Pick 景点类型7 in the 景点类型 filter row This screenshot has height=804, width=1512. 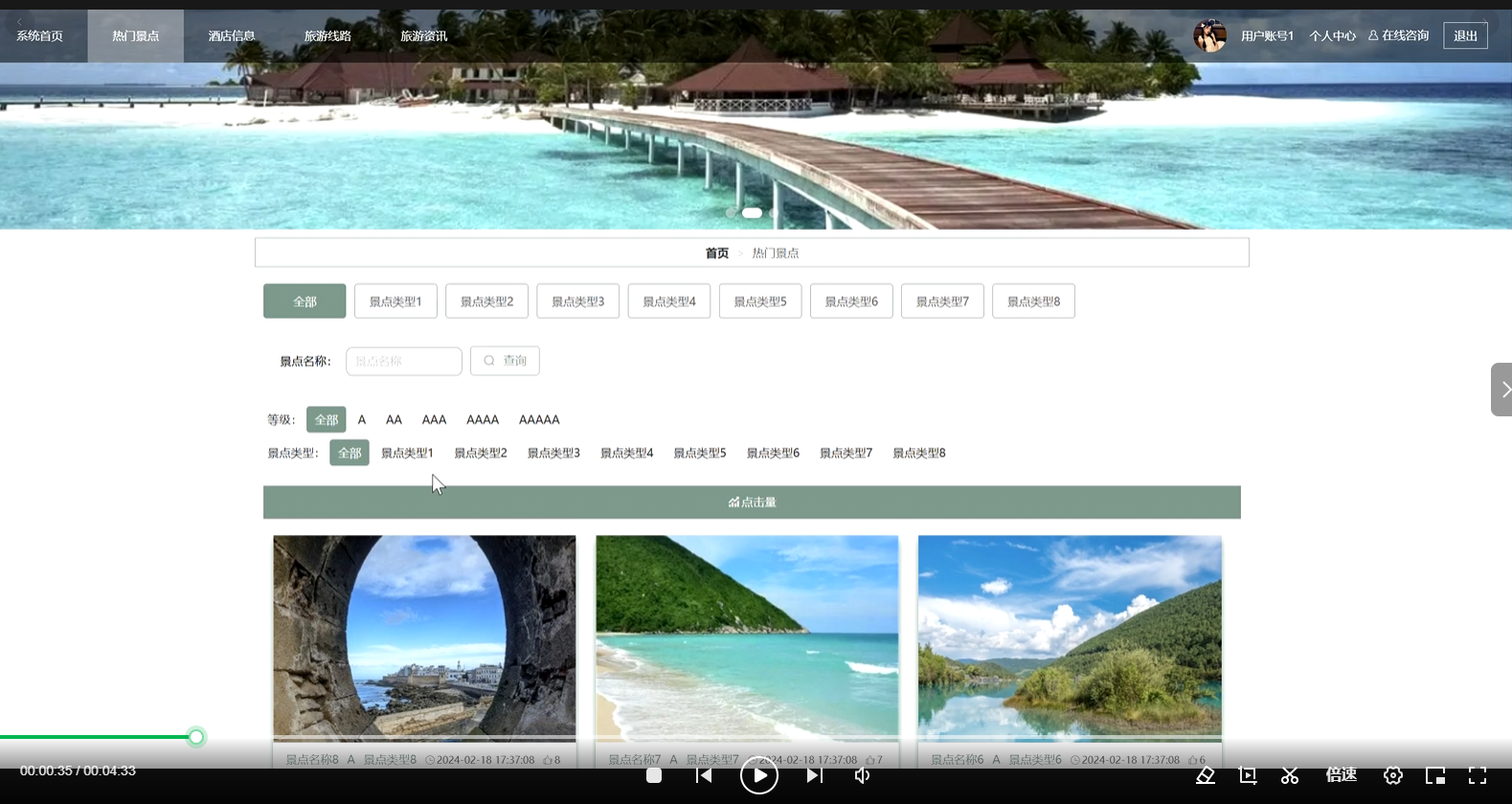click(x=846, y=453)
